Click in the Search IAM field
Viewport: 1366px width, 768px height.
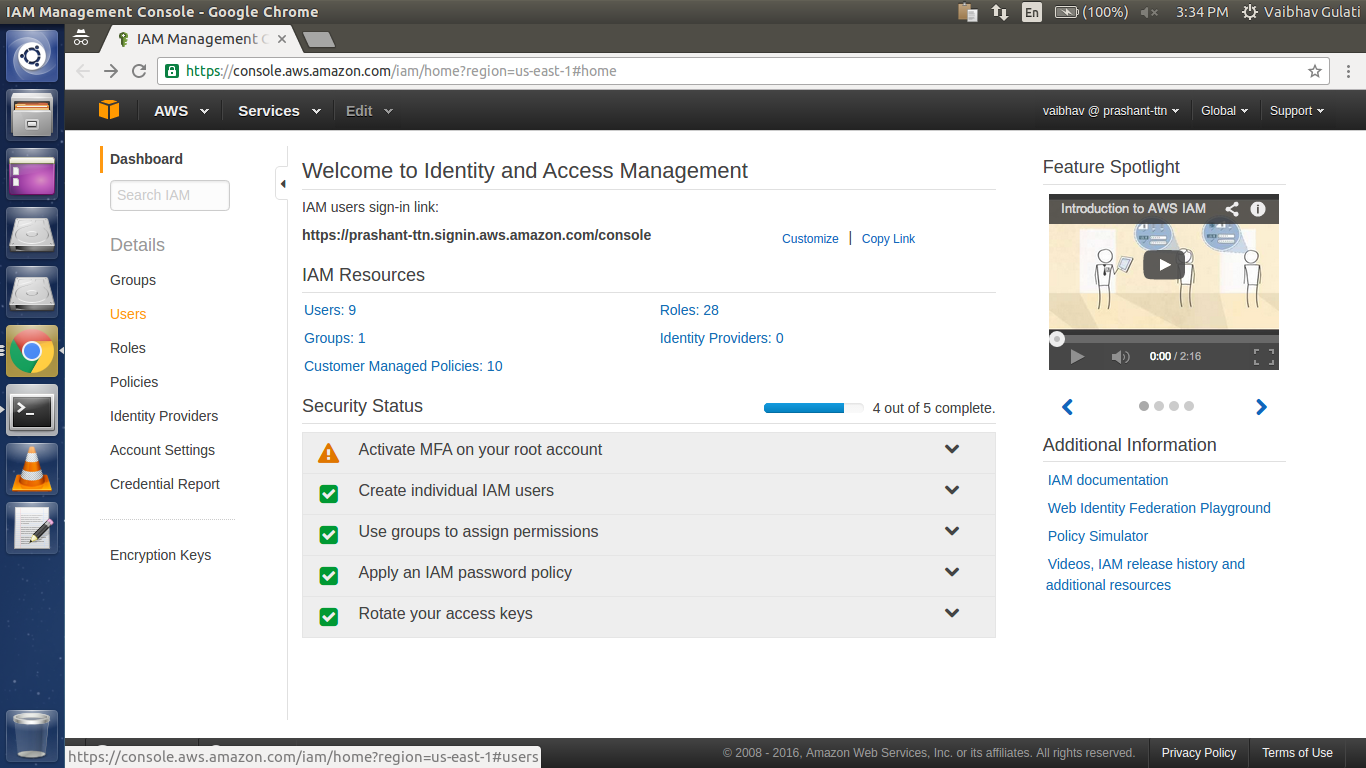click(170, 195)
